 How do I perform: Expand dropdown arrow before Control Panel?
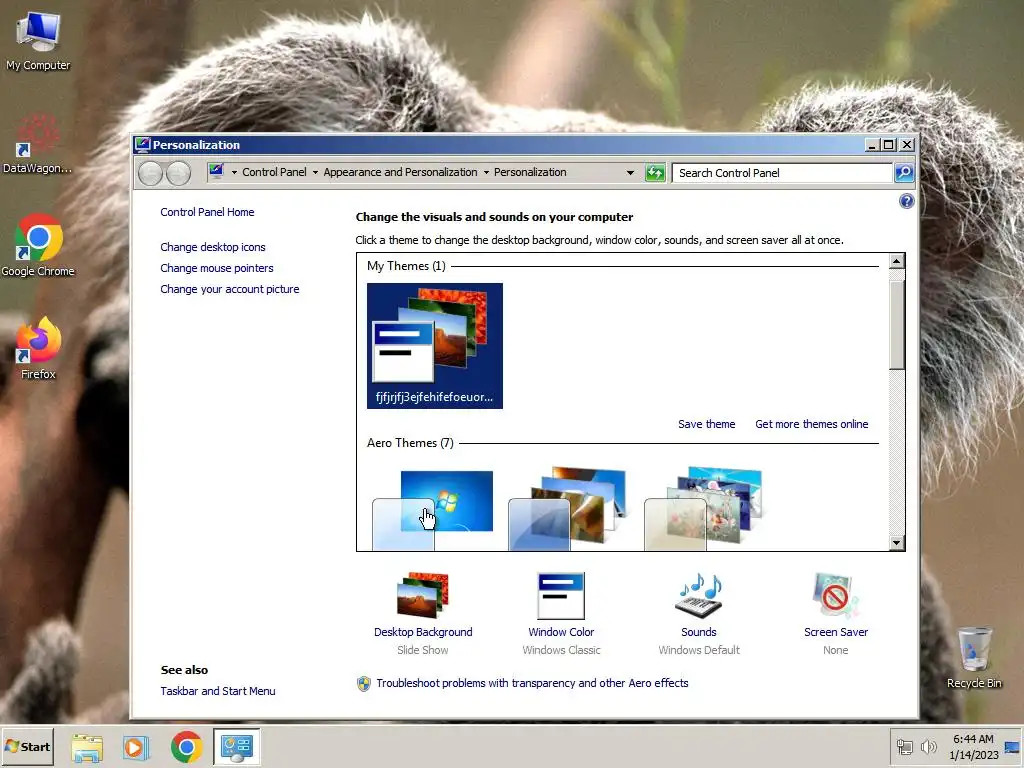coord(234,173)
